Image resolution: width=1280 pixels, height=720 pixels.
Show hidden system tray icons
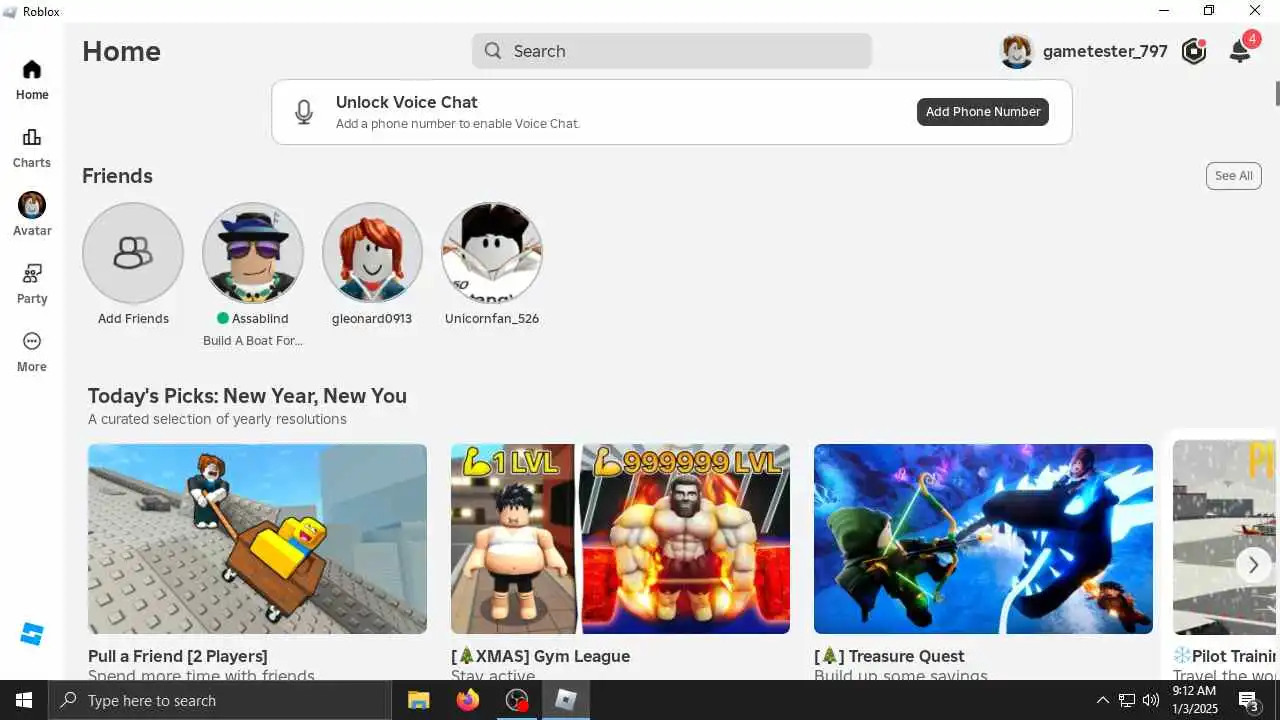(1103, 700)
